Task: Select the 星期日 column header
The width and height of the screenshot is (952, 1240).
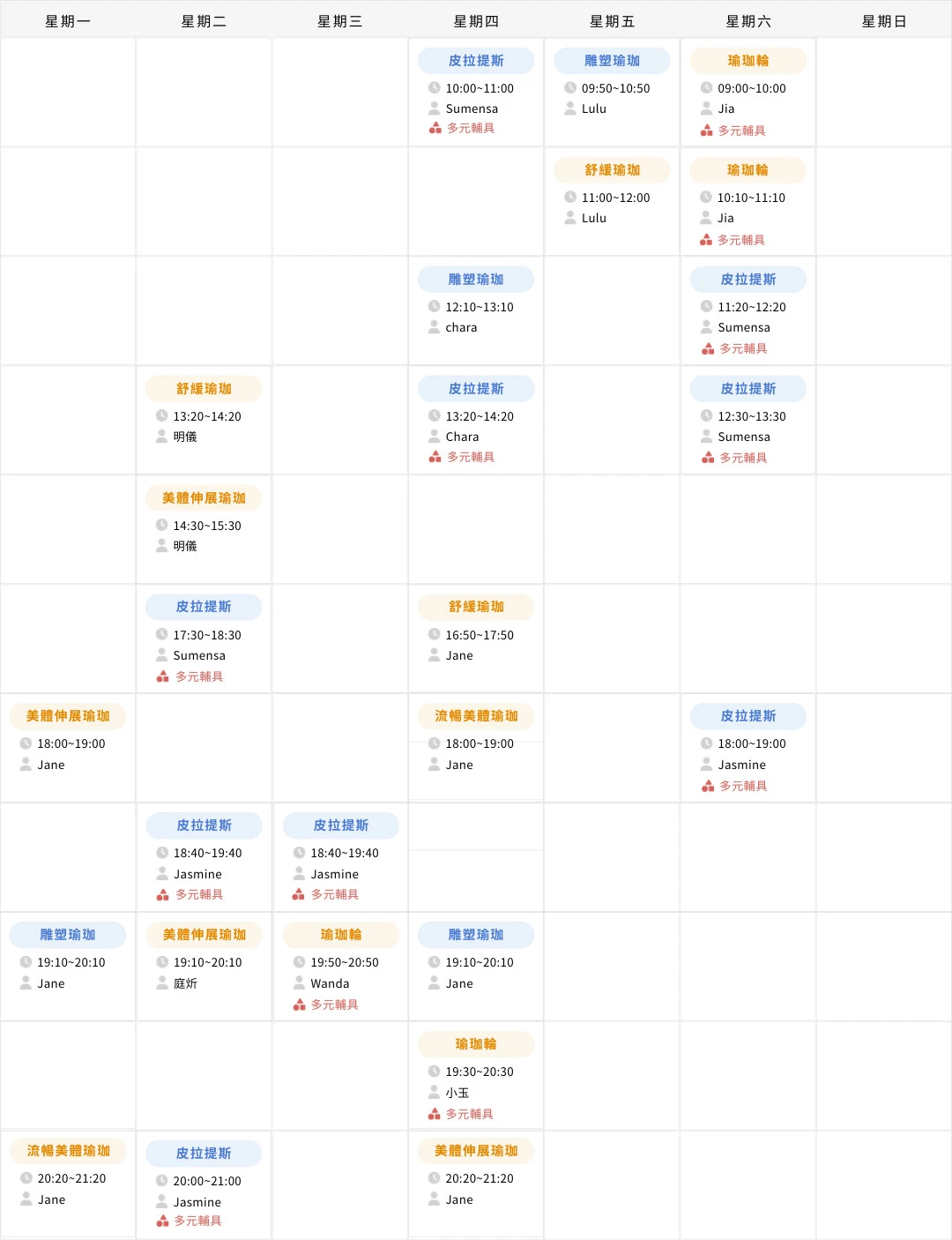Action: pyautogui.click(x=884, y=21)
